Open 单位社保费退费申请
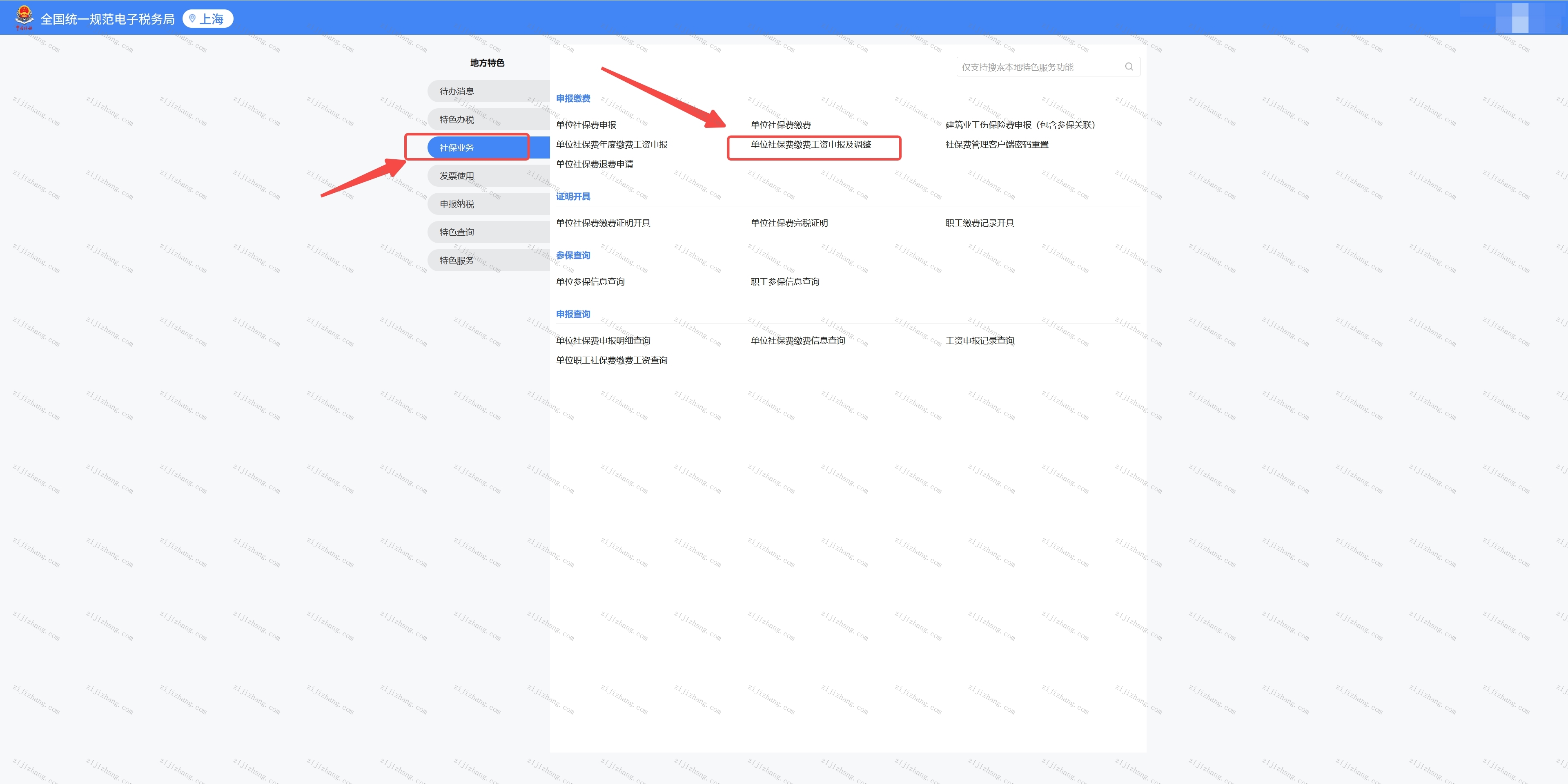1568x784 pixels. [595, 164]
